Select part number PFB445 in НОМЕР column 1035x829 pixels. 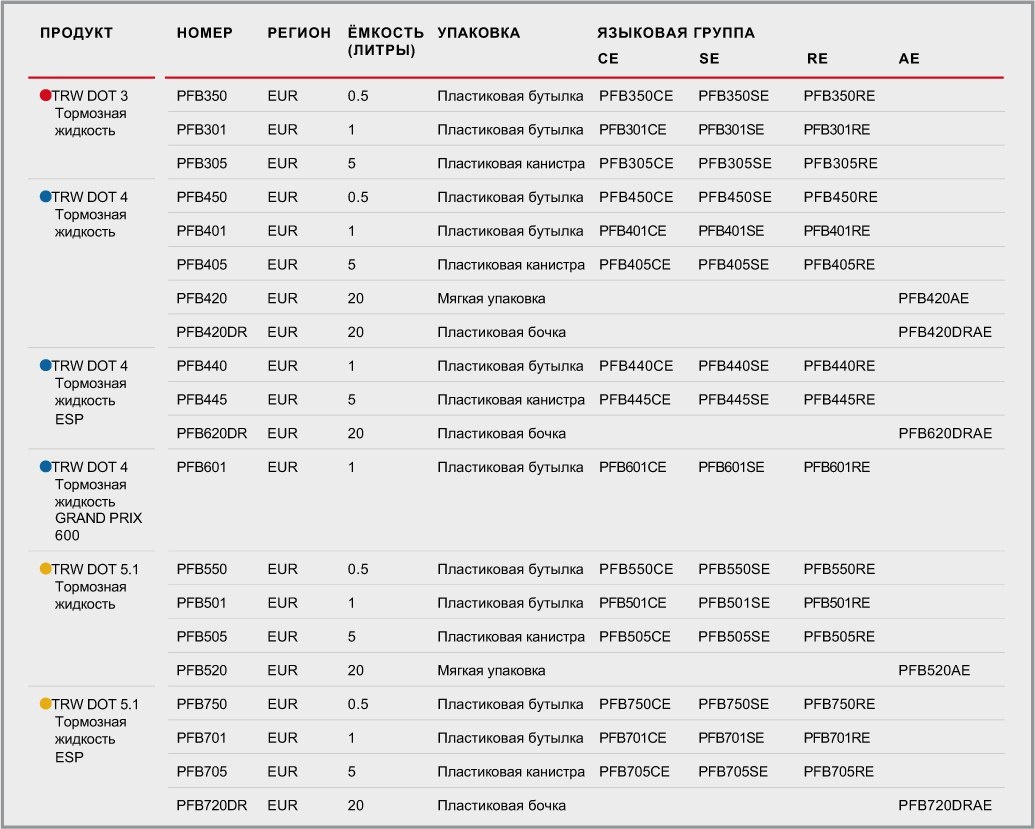201,399
